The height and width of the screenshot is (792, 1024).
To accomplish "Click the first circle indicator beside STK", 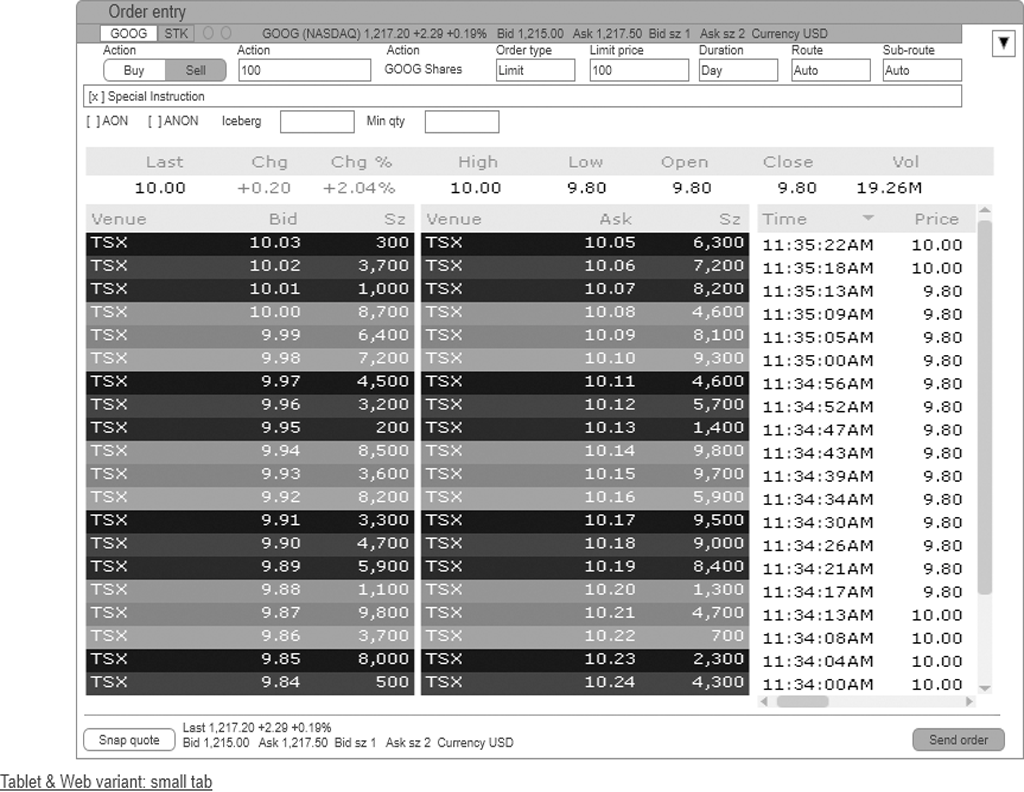I will click(x=209, y=33).
